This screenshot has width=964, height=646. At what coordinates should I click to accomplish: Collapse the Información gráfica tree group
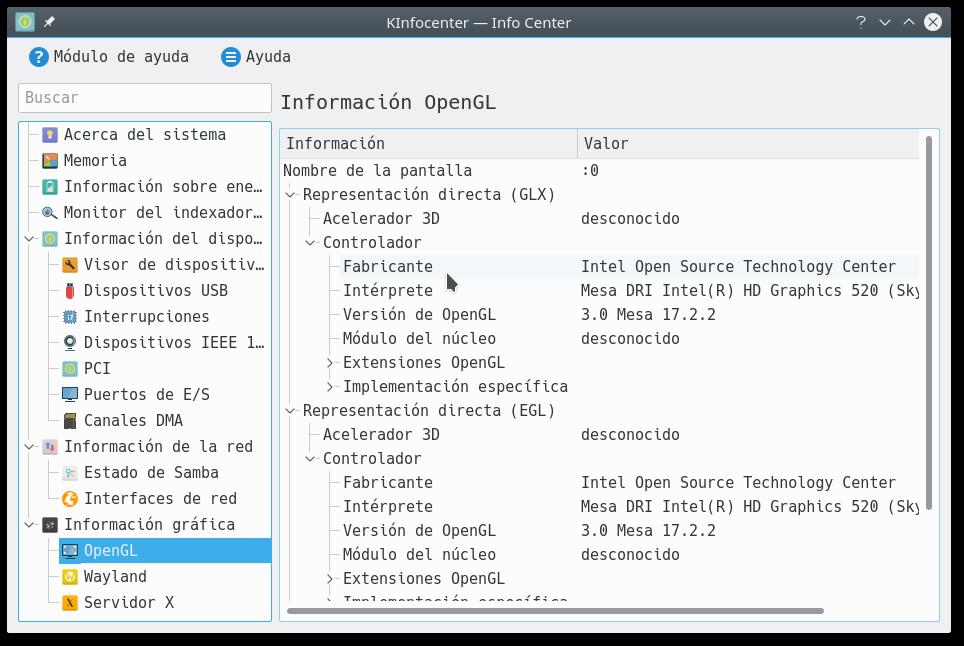click(x=29, y=525)
